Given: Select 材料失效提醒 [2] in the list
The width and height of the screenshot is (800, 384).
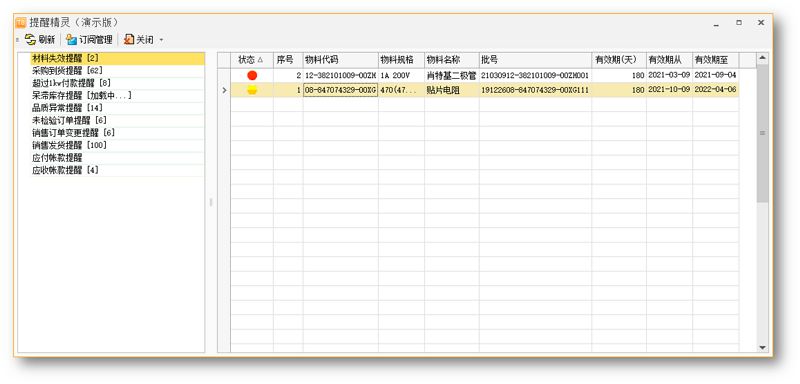Looking at the screenshot, I should (117, 58).
